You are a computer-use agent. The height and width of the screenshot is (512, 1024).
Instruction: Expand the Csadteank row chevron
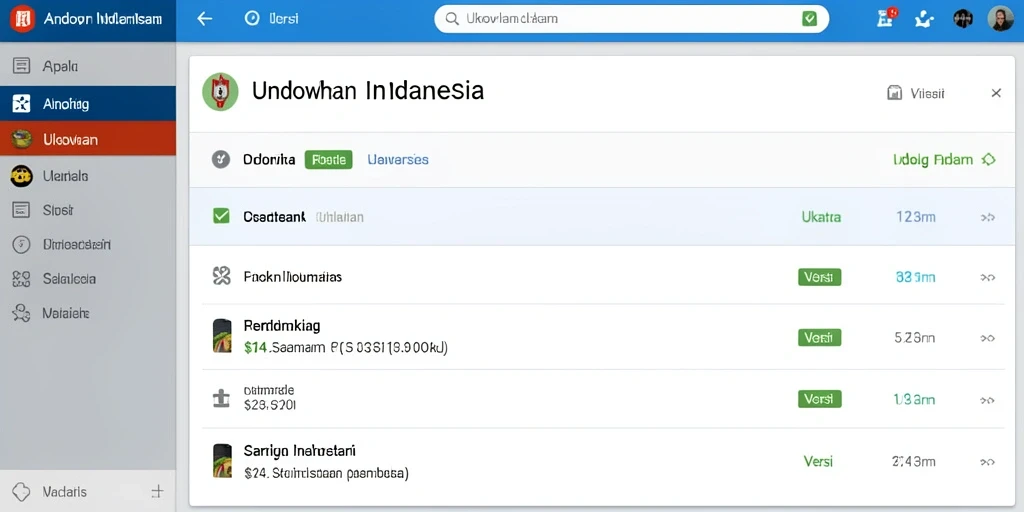point(987,217)
